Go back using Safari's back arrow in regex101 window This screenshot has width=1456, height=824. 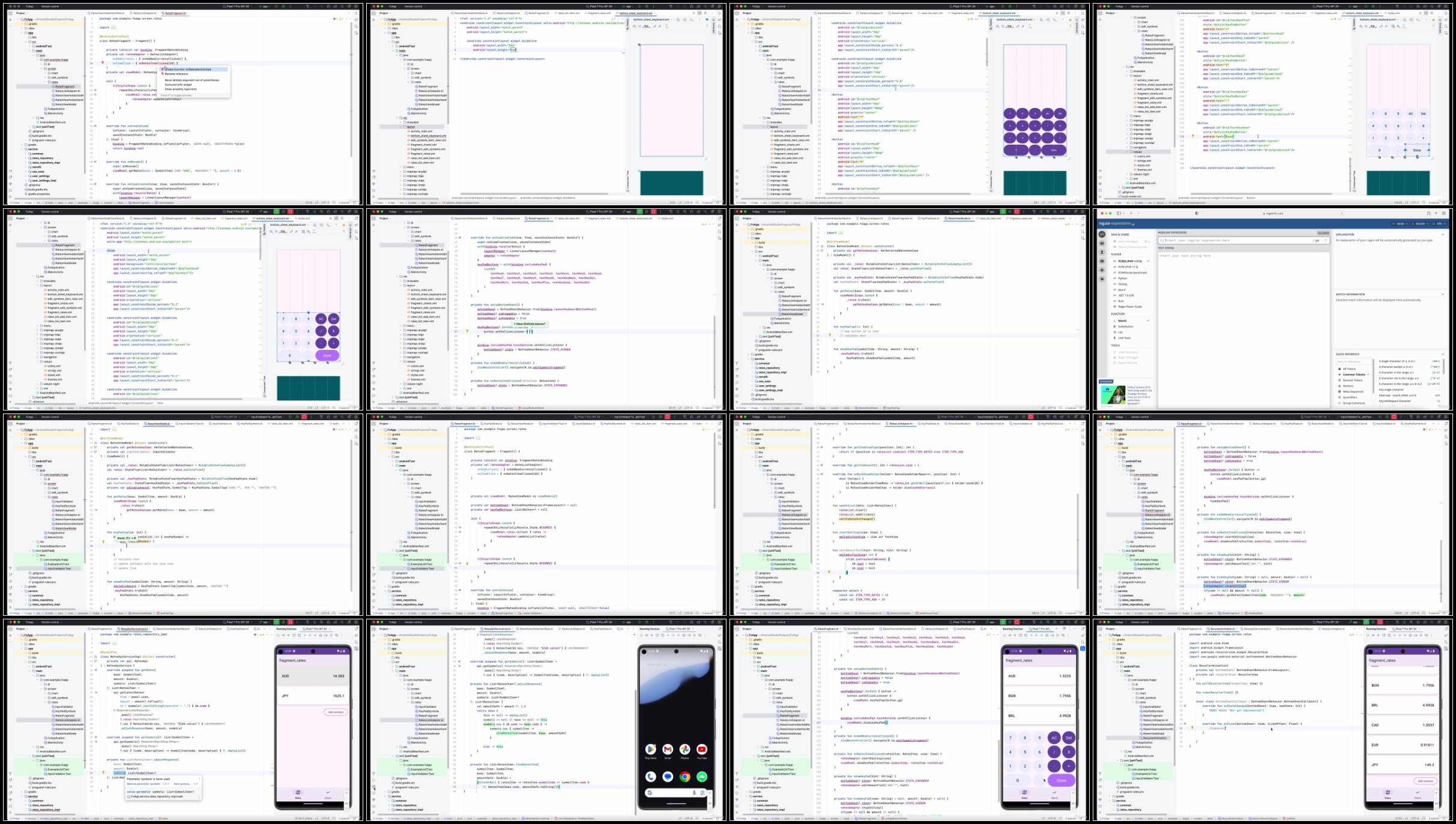(1131, 213)
